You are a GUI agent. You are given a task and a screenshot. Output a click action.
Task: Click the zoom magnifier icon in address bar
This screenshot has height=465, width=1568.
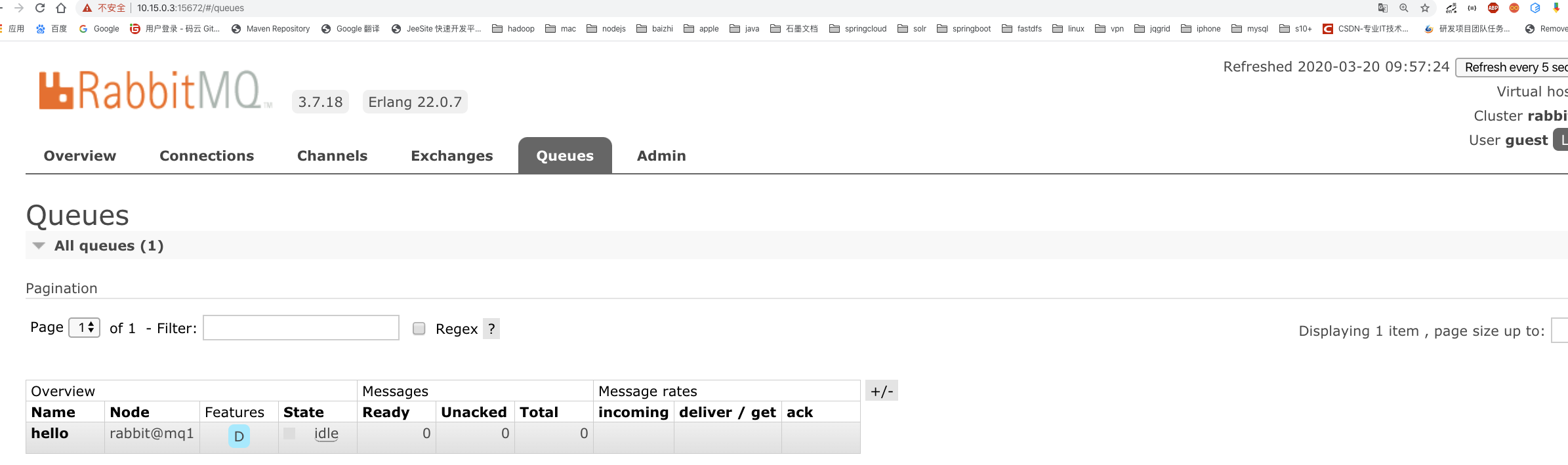click(1403, 8)
